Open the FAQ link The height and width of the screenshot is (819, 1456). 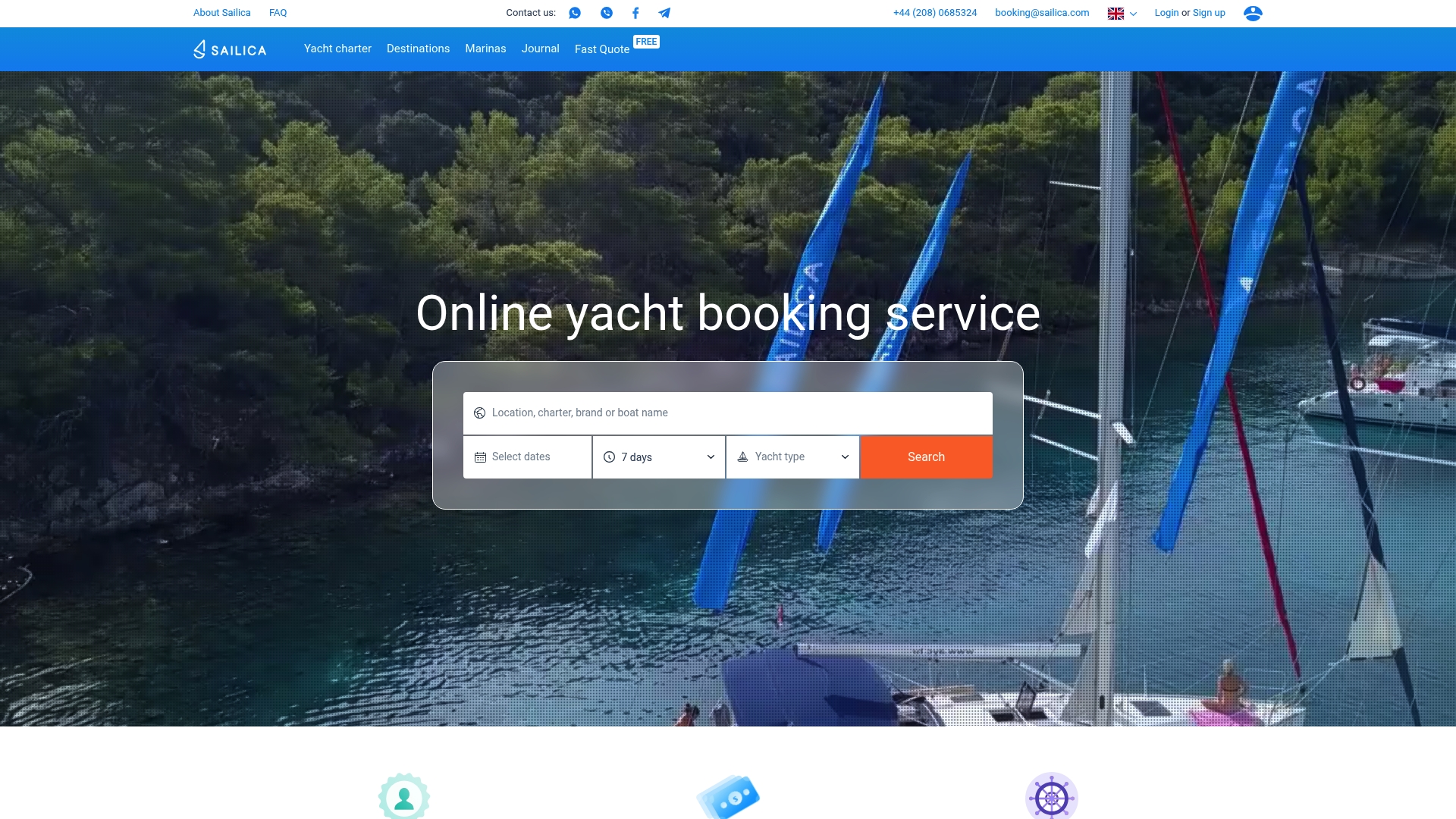pyautogui.click(x=278, y=13)
